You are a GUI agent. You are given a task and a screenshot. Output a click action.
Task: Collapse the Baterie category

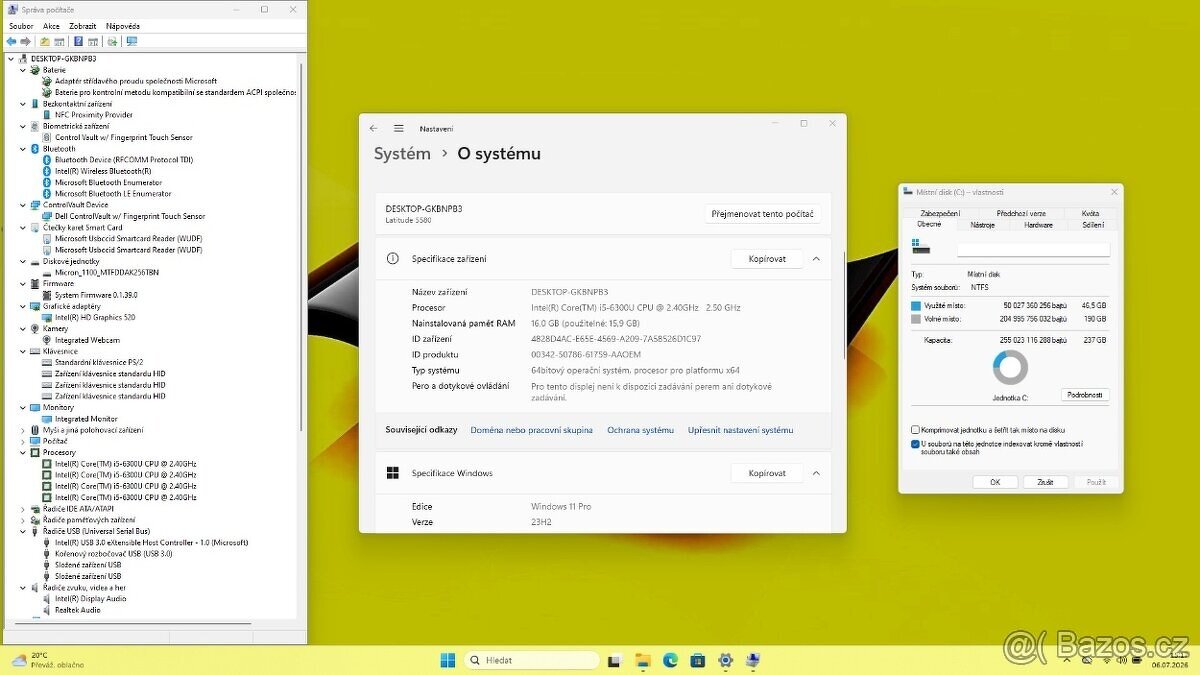tap(23, 70)
